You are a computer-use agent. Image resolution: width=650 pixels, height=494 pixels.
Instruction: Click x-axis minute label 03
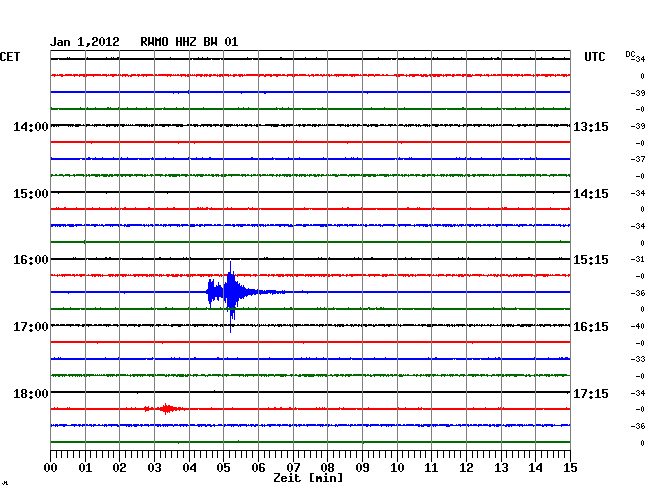tap(154, 468)
